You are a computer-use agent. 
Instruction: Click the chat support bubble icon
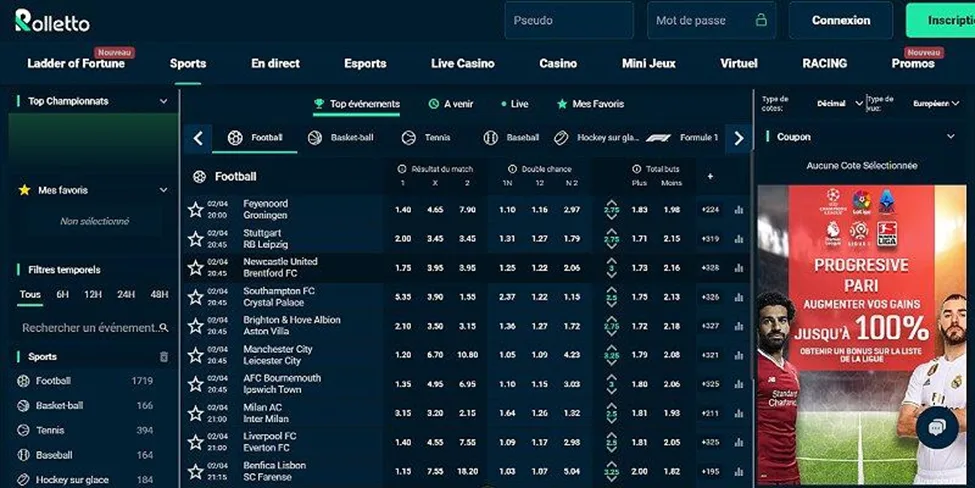(937, 428)
